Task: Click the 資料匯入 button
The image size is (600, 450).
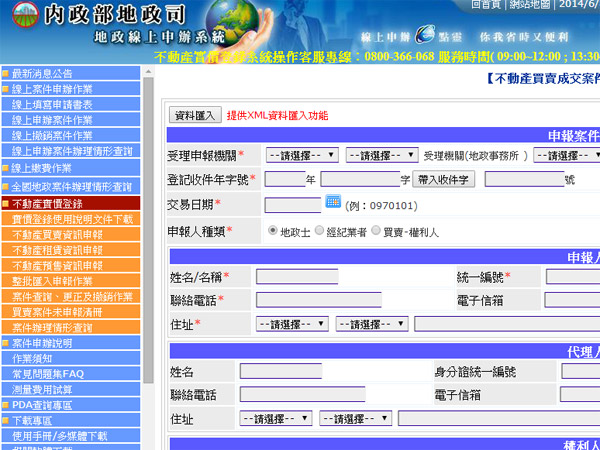Action: pyautogui.click(x=195, y=115)
